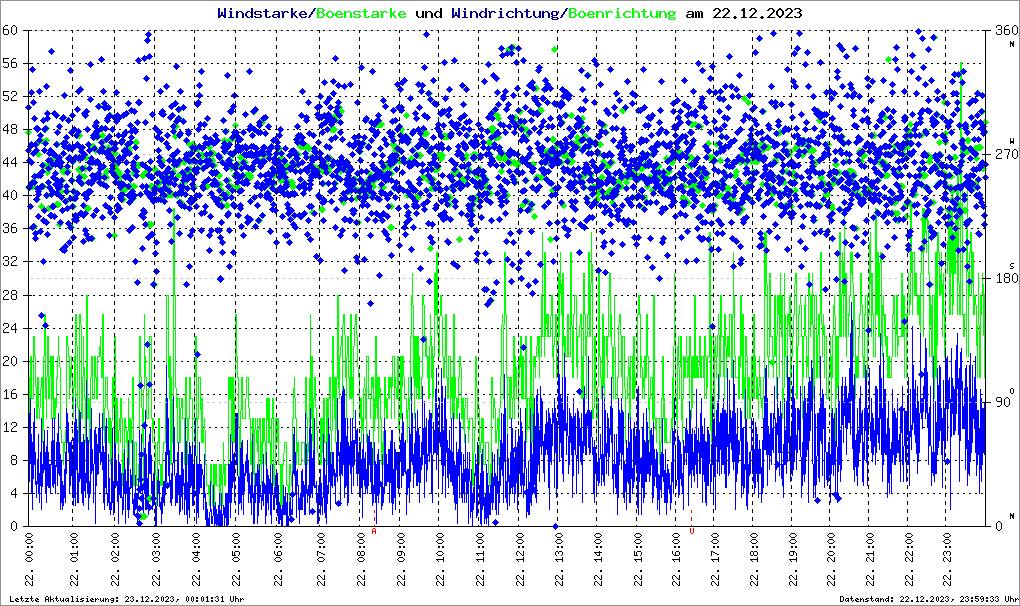This screenshot has height=606, width=1020.
Task: Click the red sunrise marker 'A'
Action: pyautogui.click(x=374, y=532)
